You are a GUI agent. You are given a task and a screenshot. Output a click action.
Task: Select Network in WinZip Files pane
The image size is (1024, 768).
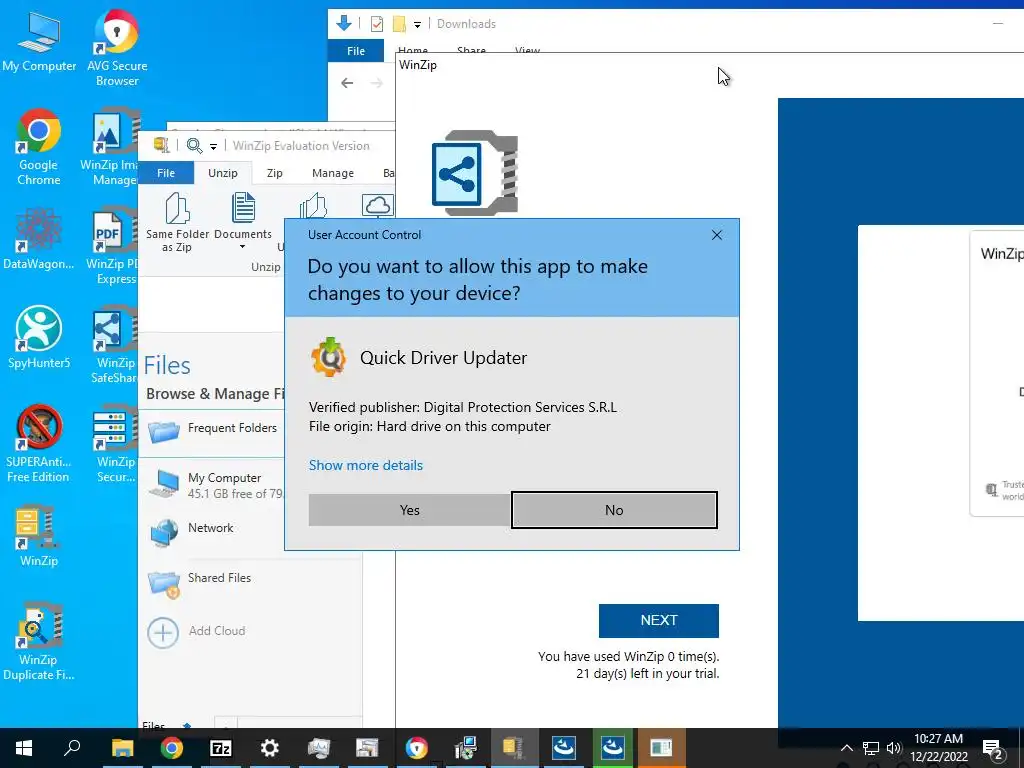pos(212,532)
